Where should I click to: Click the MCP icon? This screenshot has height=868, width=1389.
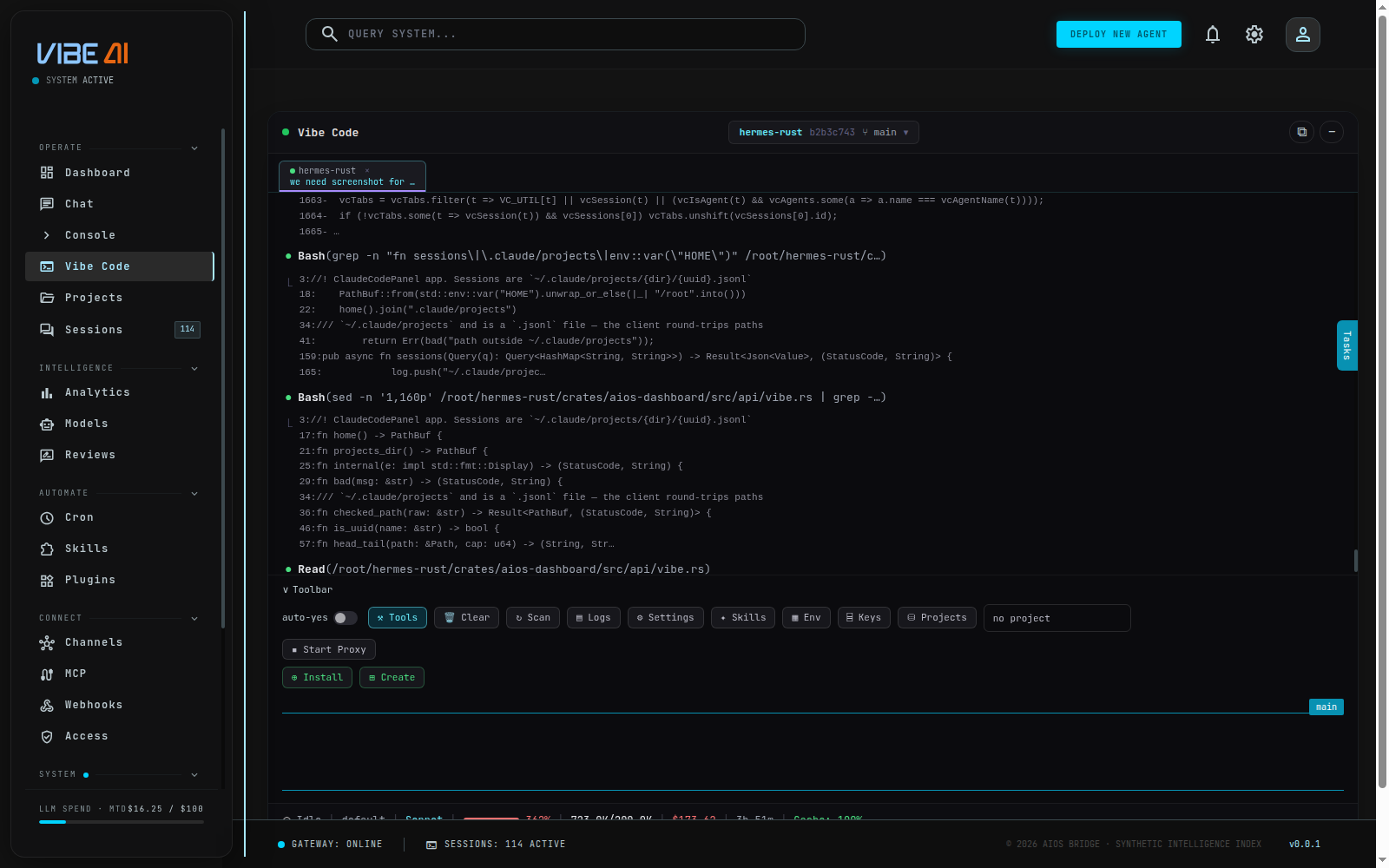point(47,674)
